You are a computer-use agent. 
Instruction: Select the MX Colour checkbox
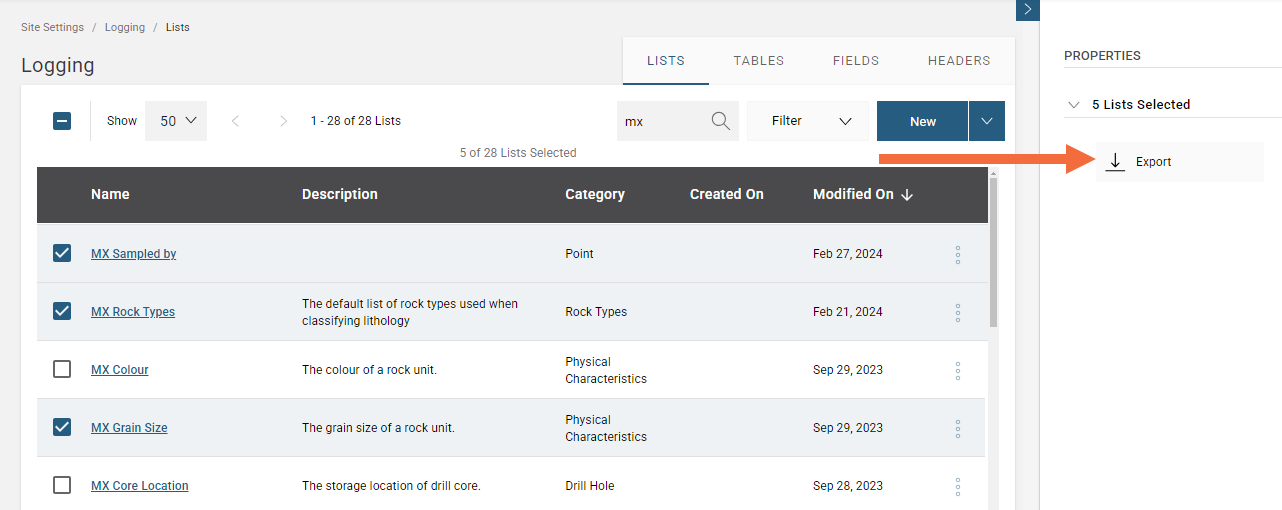[62, 369]
